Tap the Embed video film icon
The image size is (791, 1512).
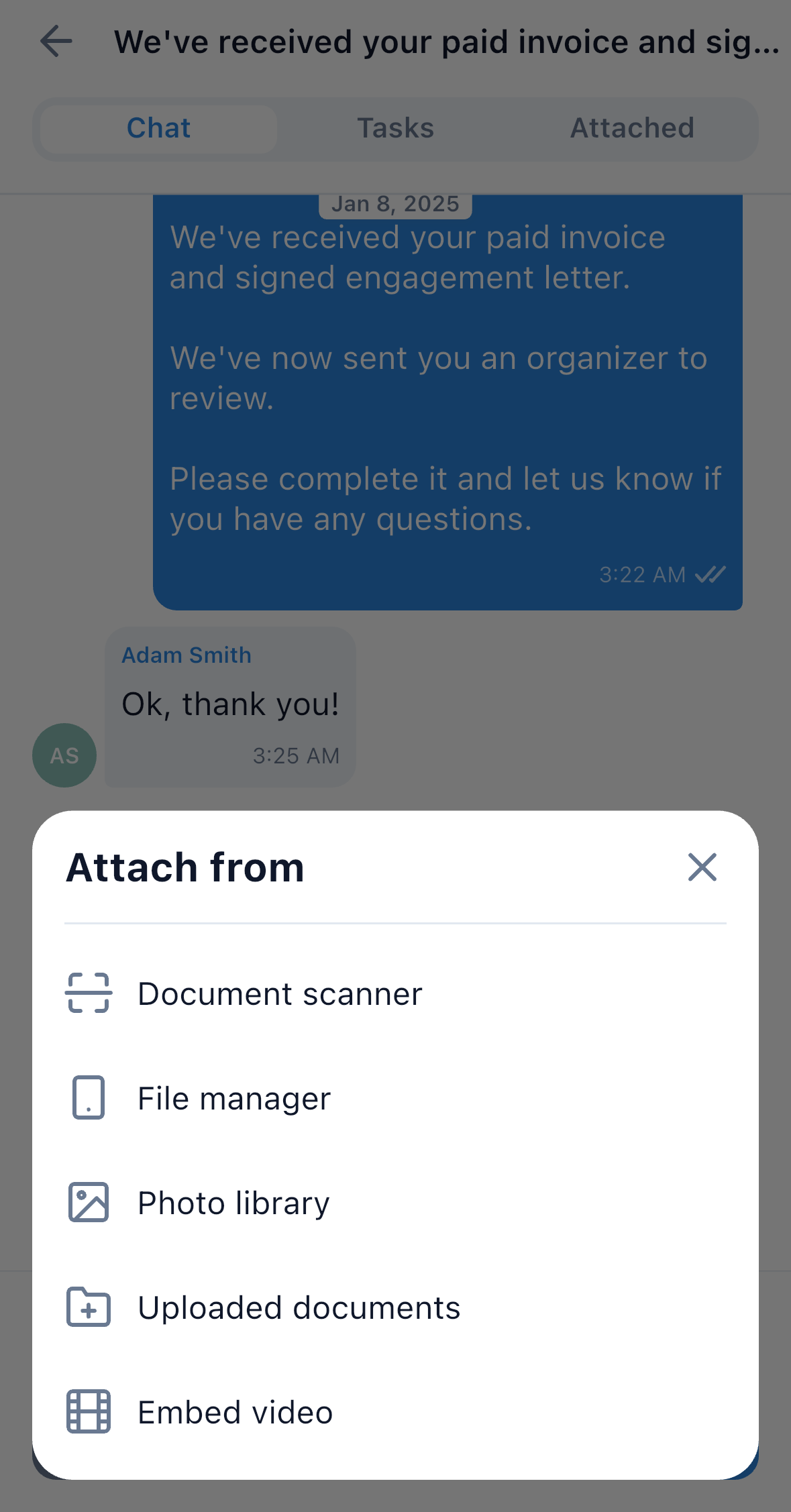pyautogui.click(x=89, y=1411)
